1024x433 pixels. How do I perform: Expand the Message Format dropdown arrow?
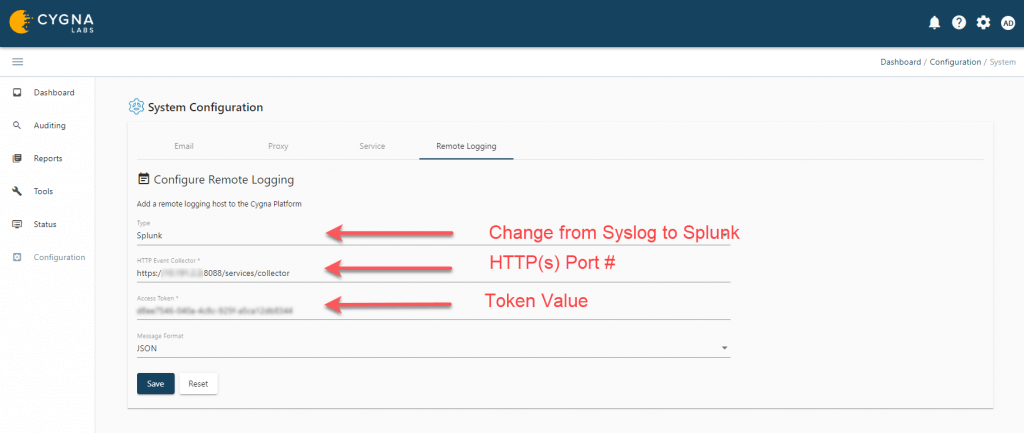tap(723, 349)
